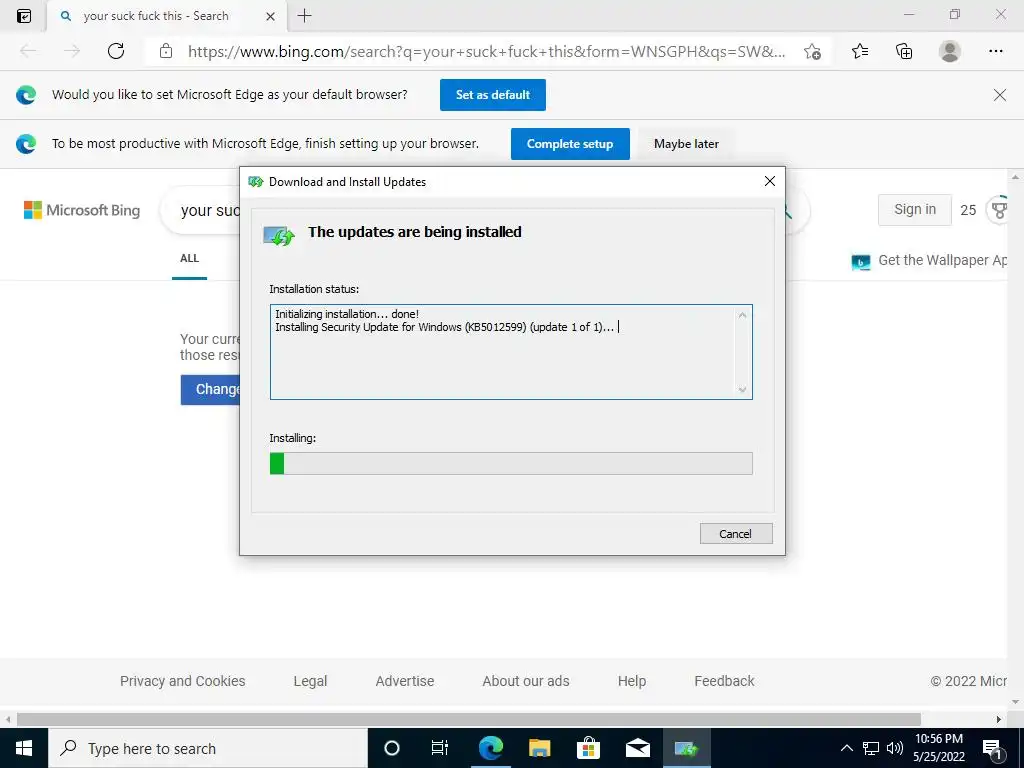Open the taskbar clock and date
The image size is (1024, 768).
939,748
